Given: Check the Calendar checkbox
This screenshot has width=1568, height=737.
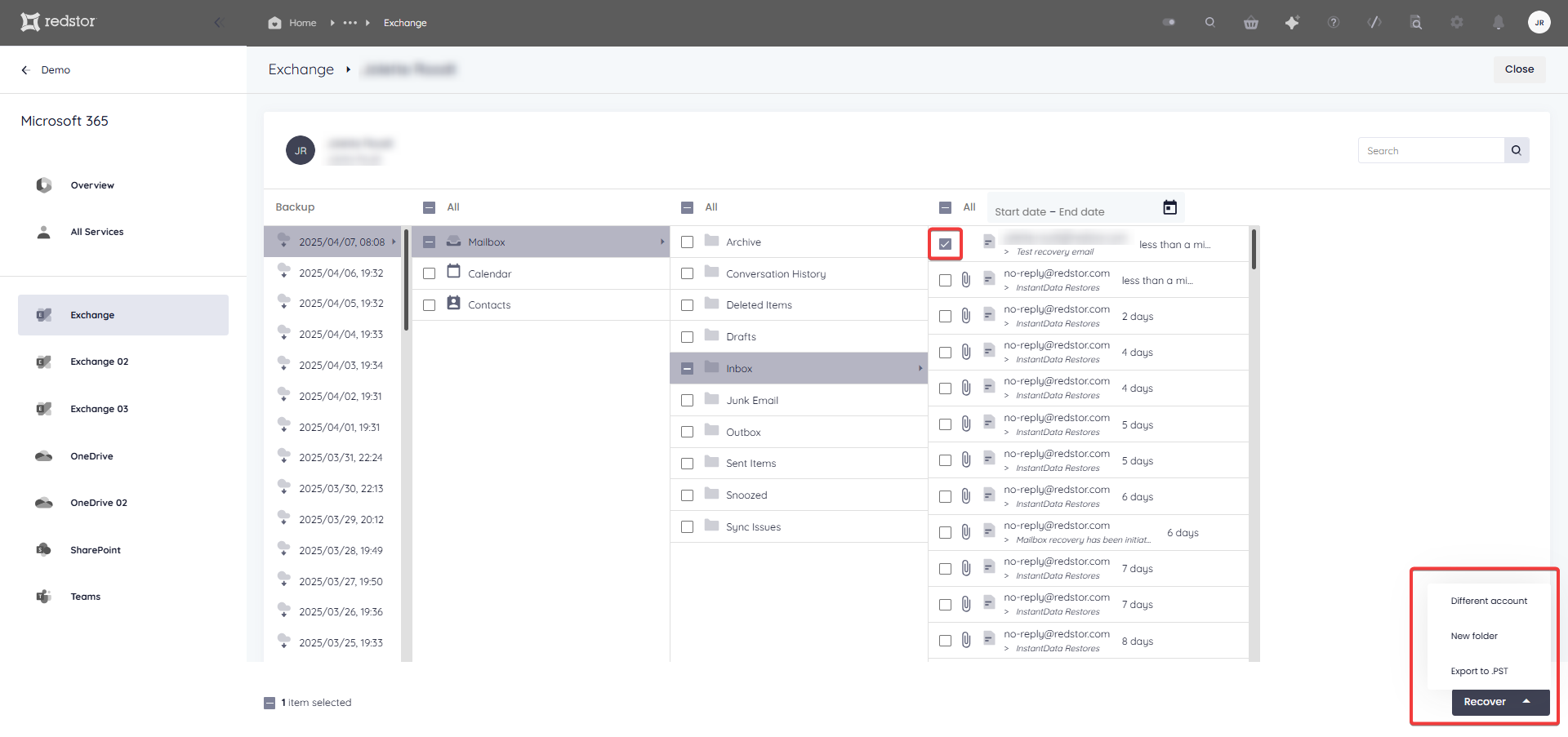Looking at the screenshot, I should click(x=430, y=273).
